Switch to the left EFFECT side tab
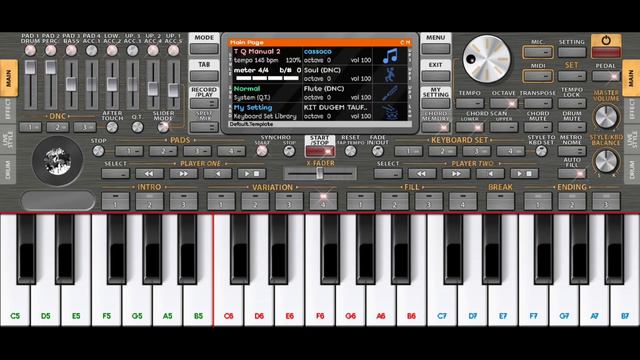 click(x=8, y=109)
